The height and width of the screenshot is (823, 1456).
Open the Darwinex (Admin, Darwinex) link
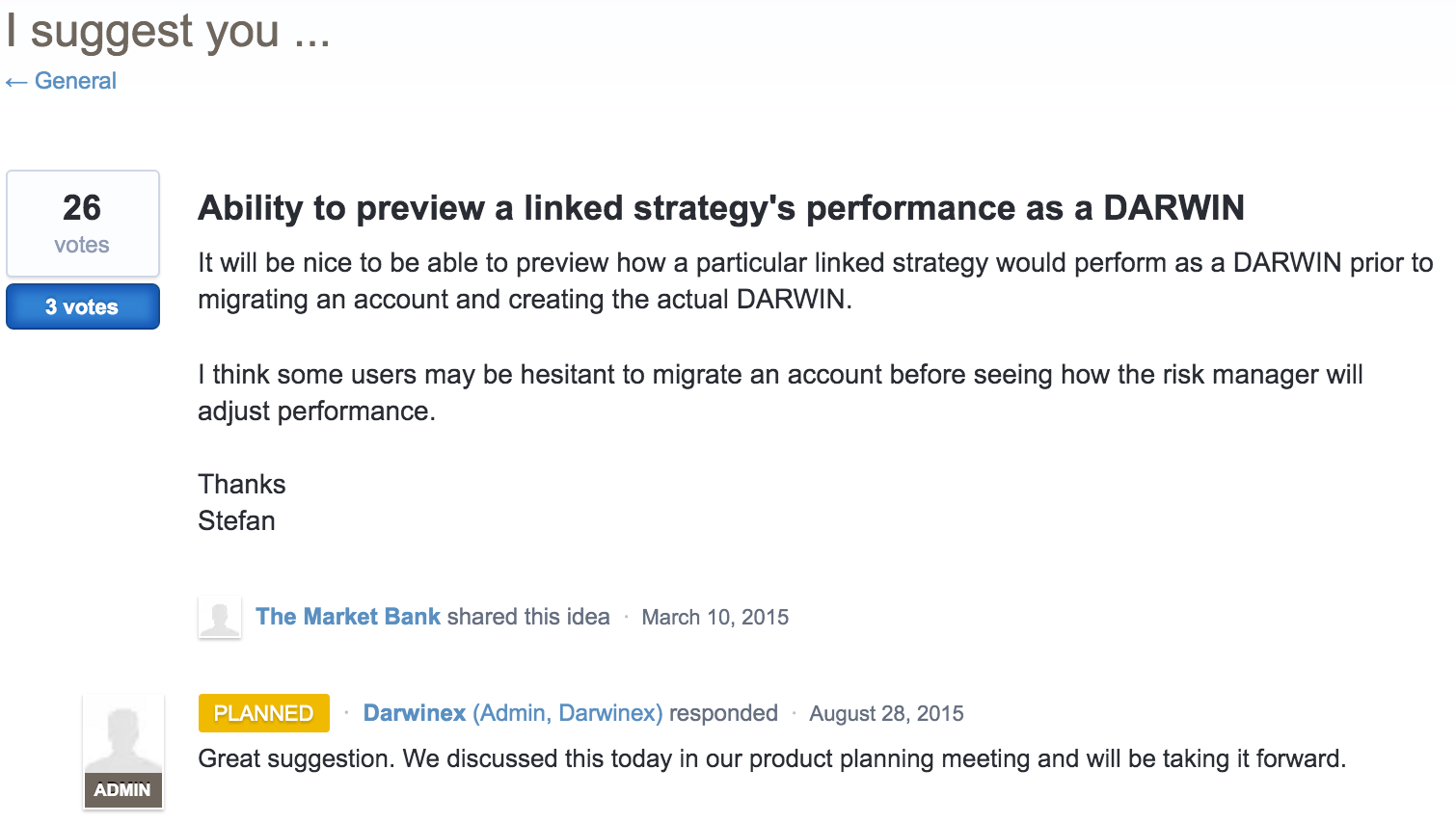point(512,713)
